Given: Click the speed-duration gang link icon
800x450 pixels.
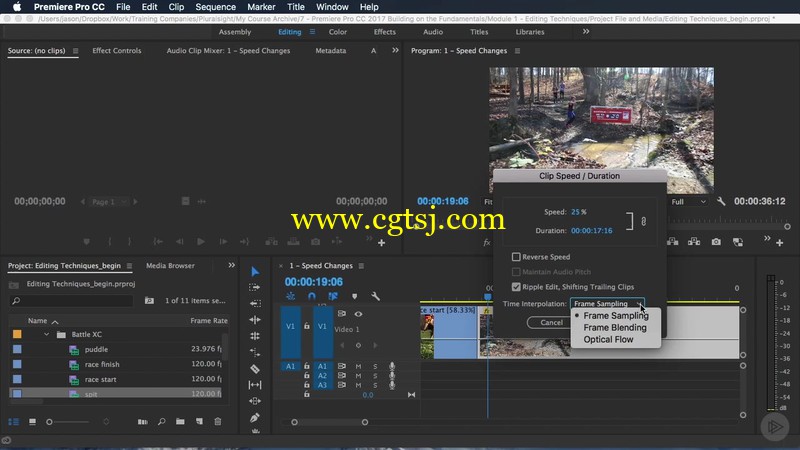Looking at the screenshot, I should (x=643, y=221).
